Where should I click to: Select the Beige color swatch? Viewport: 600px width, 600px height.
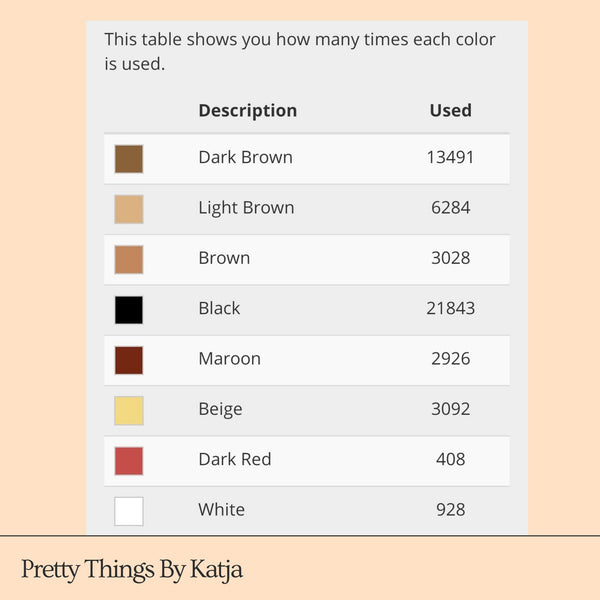(x=129, y=410)
